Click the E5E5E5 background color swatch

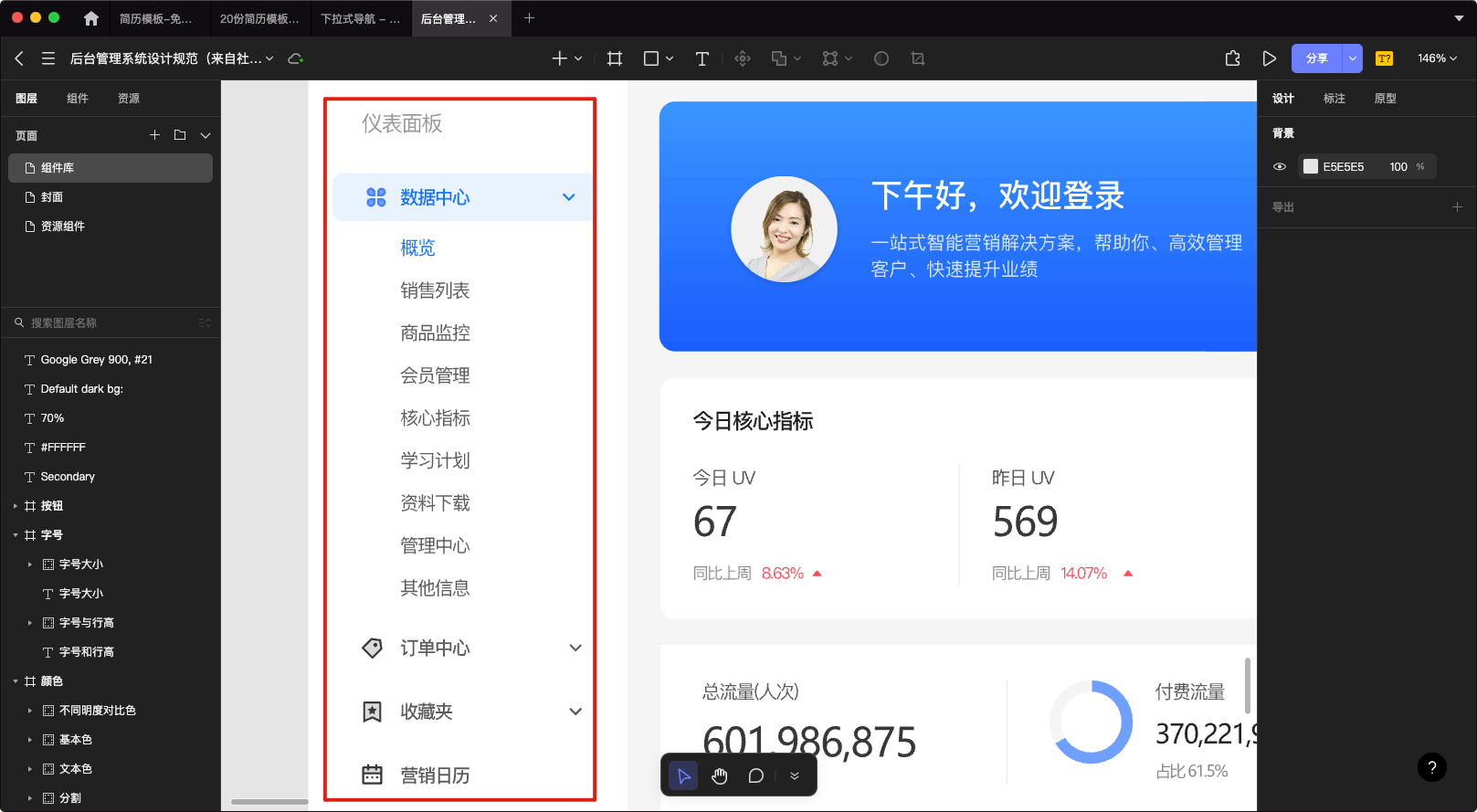coord(1311,166)
